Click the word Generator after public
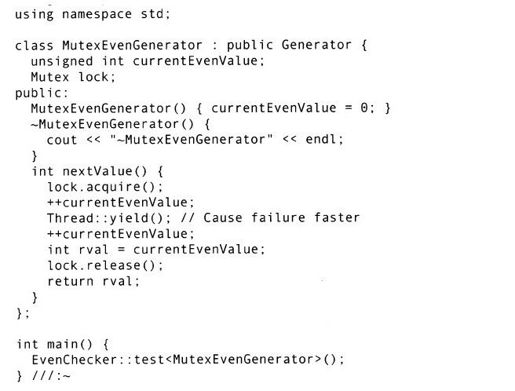 316,45
